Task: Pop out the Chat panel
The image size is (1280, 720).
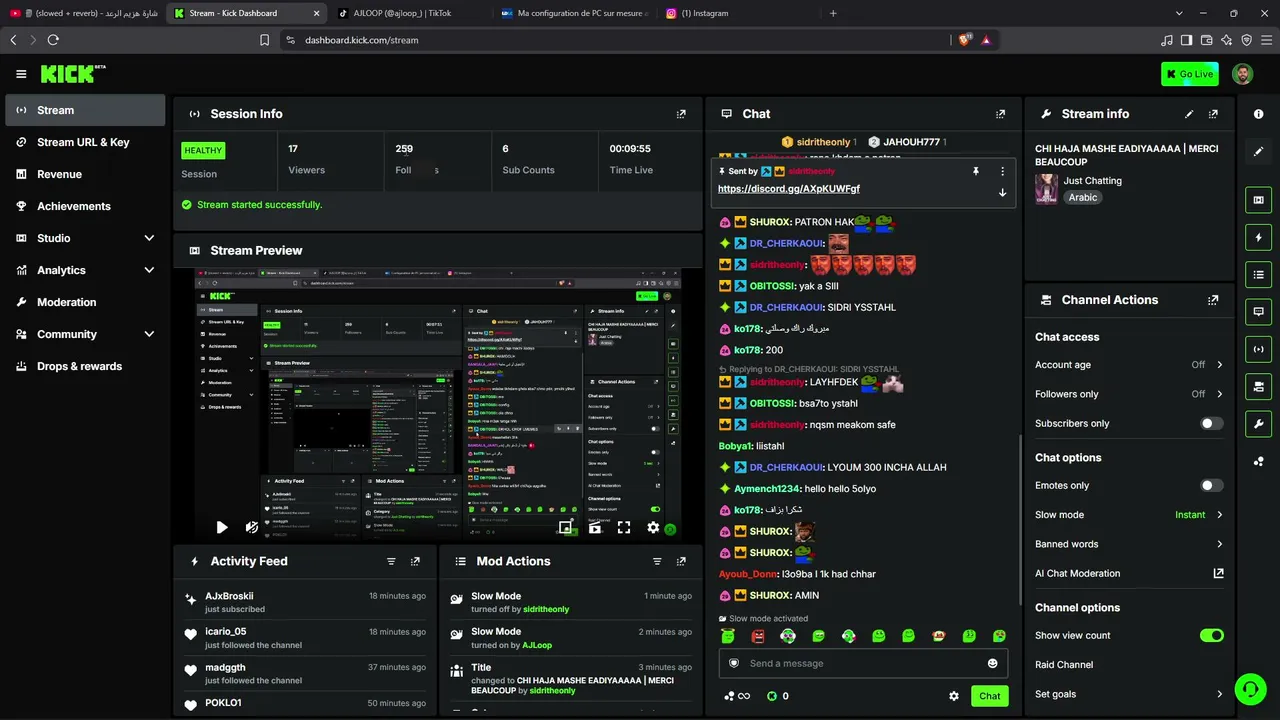Action: (x=1000, y=114)
